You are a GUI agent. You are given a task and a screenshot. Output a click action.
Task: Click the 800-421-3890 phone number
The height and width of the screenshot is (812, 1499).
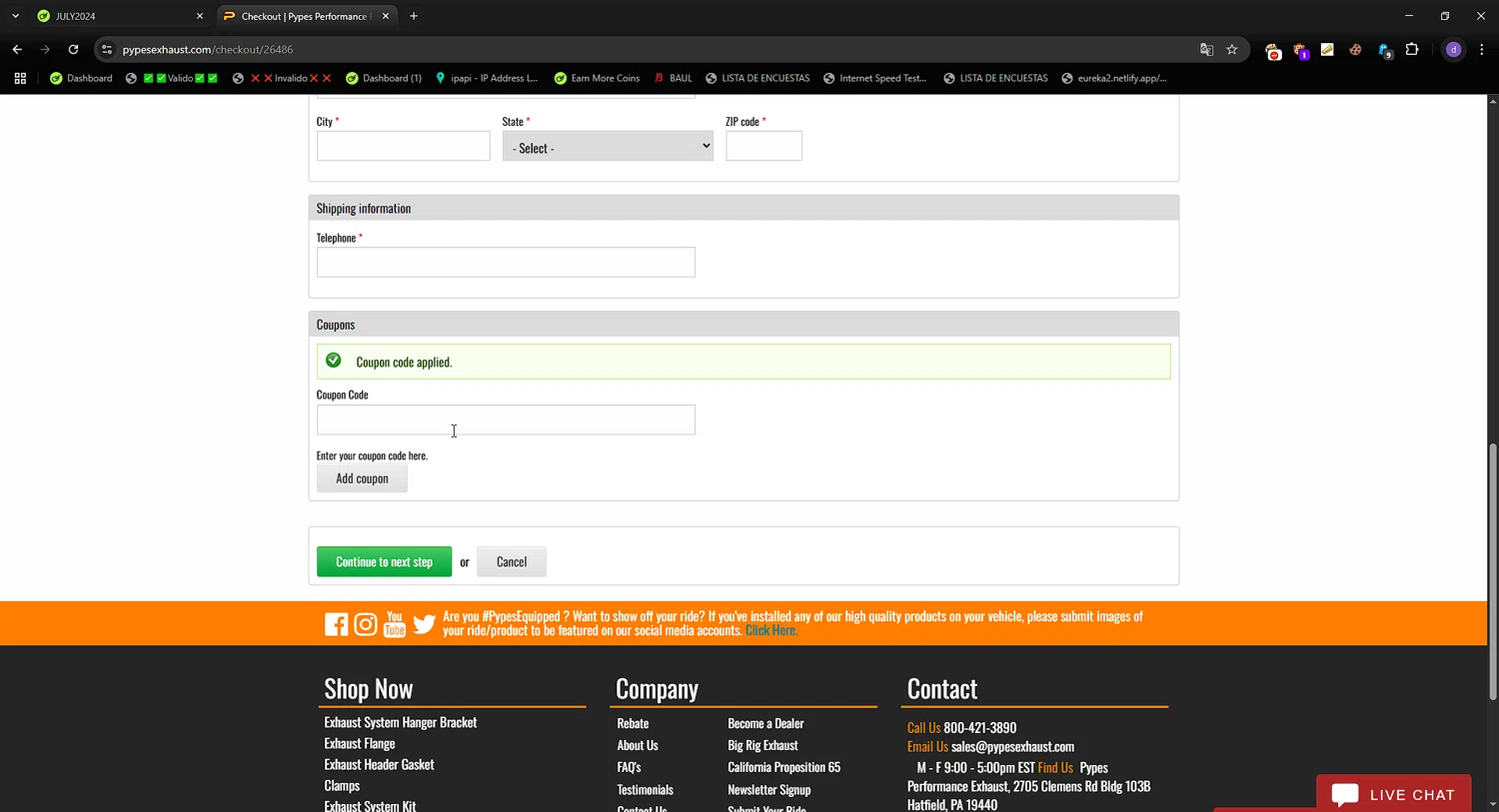coord(979,727)
